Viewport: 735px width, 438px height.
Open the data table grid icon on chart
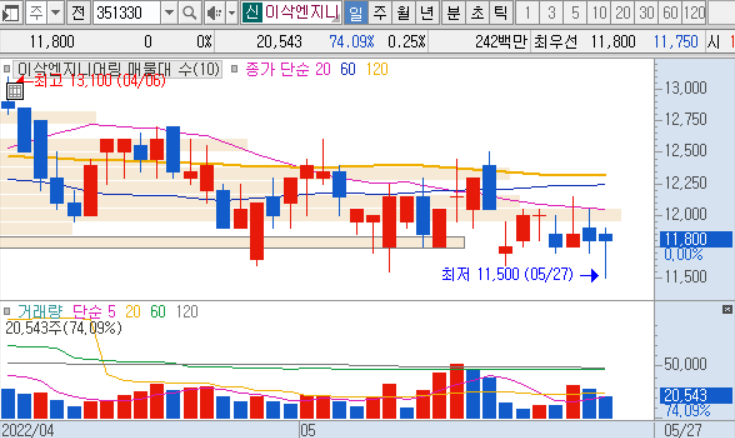pyautogui.click(x=15, y=91)
